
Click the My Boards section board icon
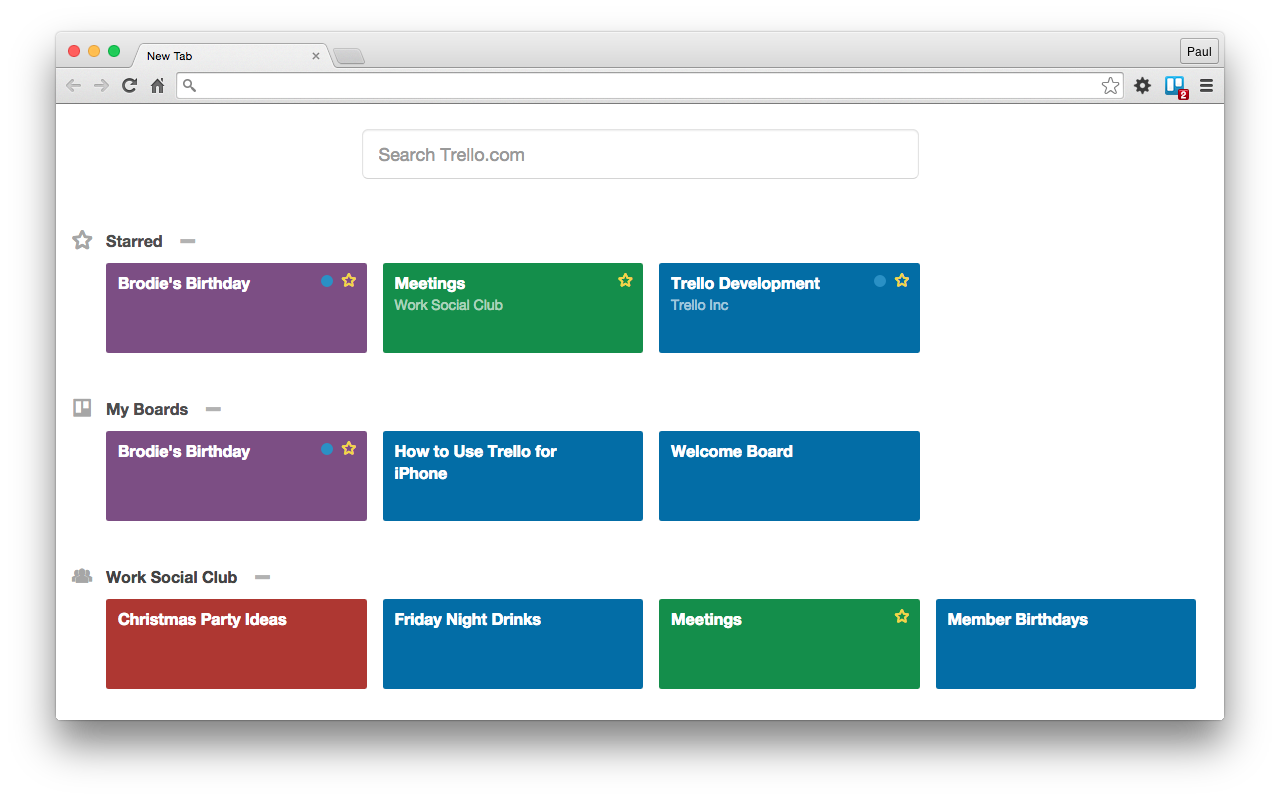pos(82,408)
